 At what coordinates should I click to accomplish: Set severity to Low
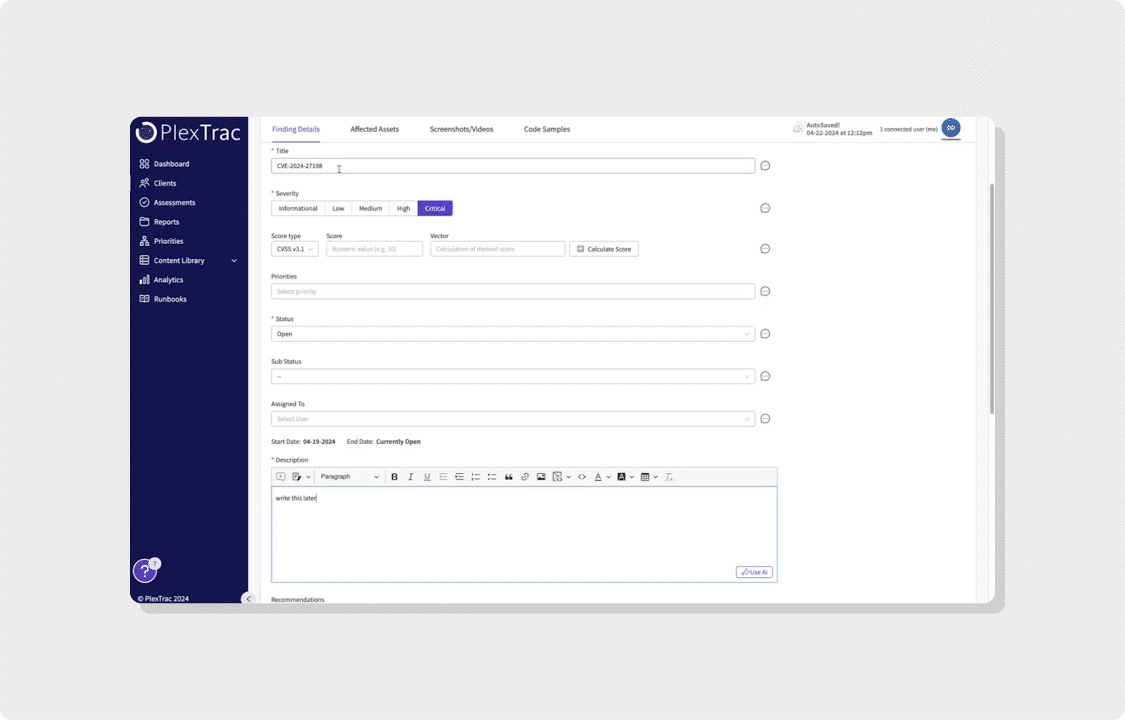tap(338, 209)
